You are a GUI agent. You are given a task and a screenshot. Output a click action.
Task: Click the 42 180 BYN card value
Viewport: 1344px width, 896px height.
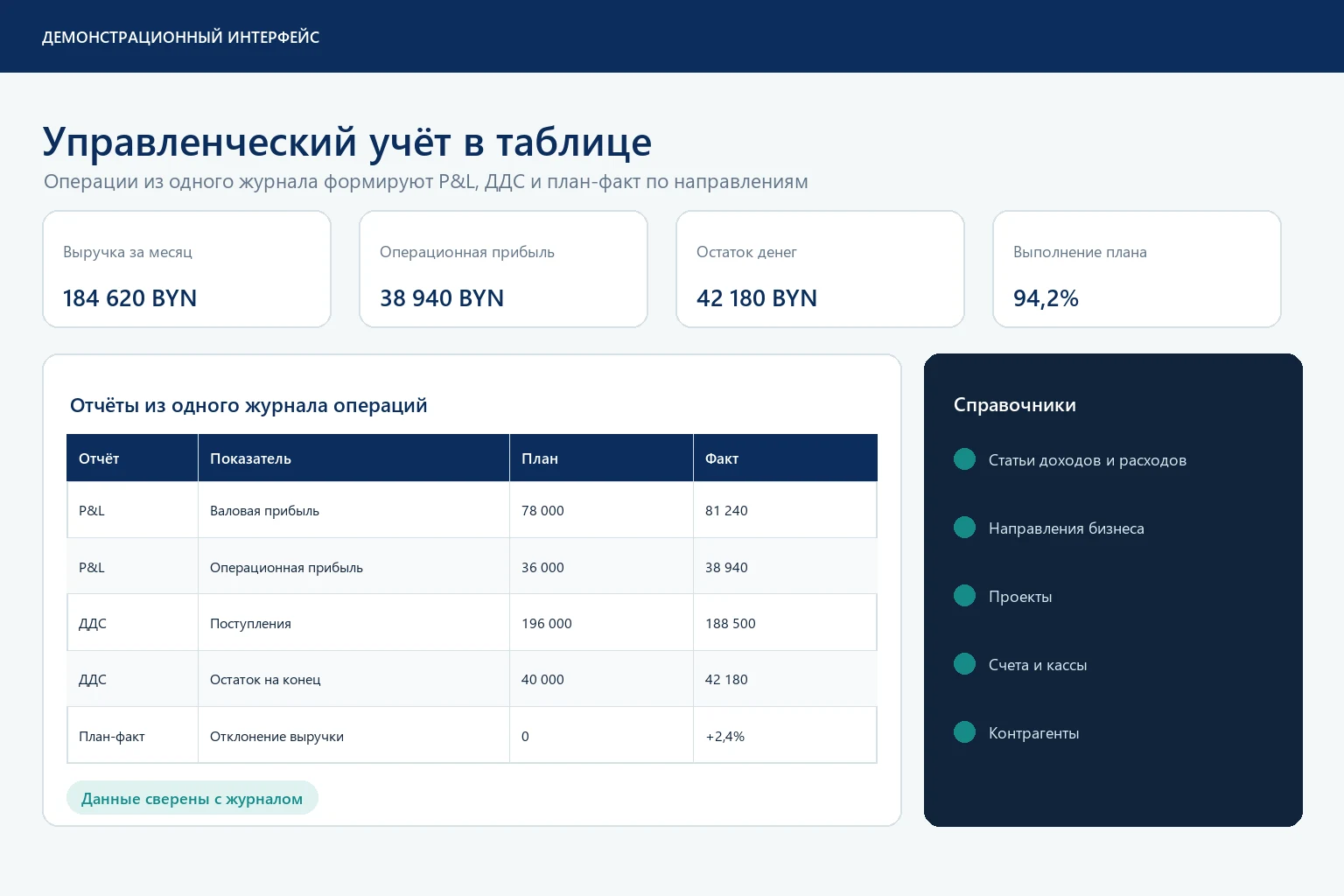(x=757, y=298)
